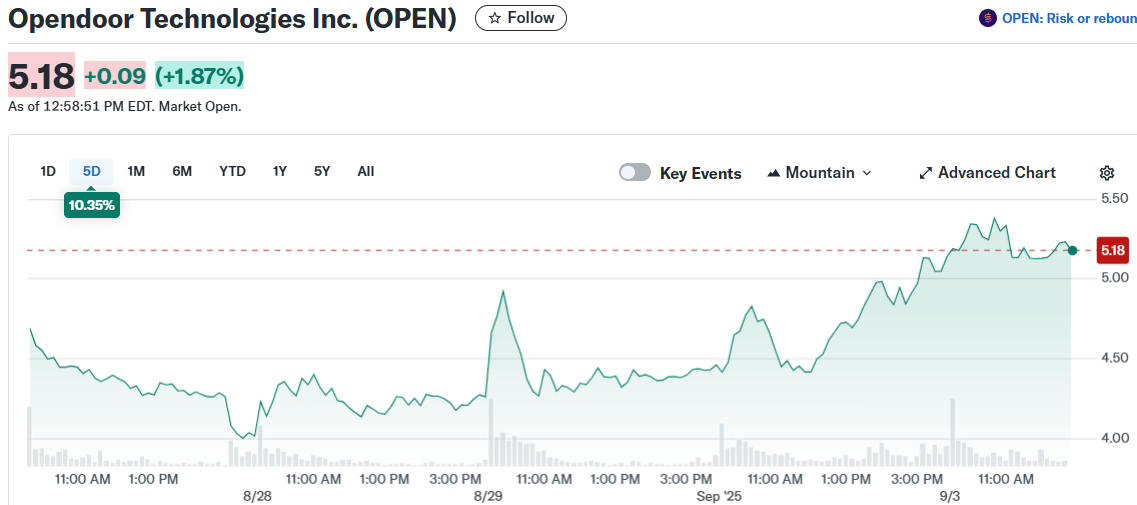Click the large 5.18 stock price
Image resolution: width=1137 pixels, height=505 pixels.
41,75
